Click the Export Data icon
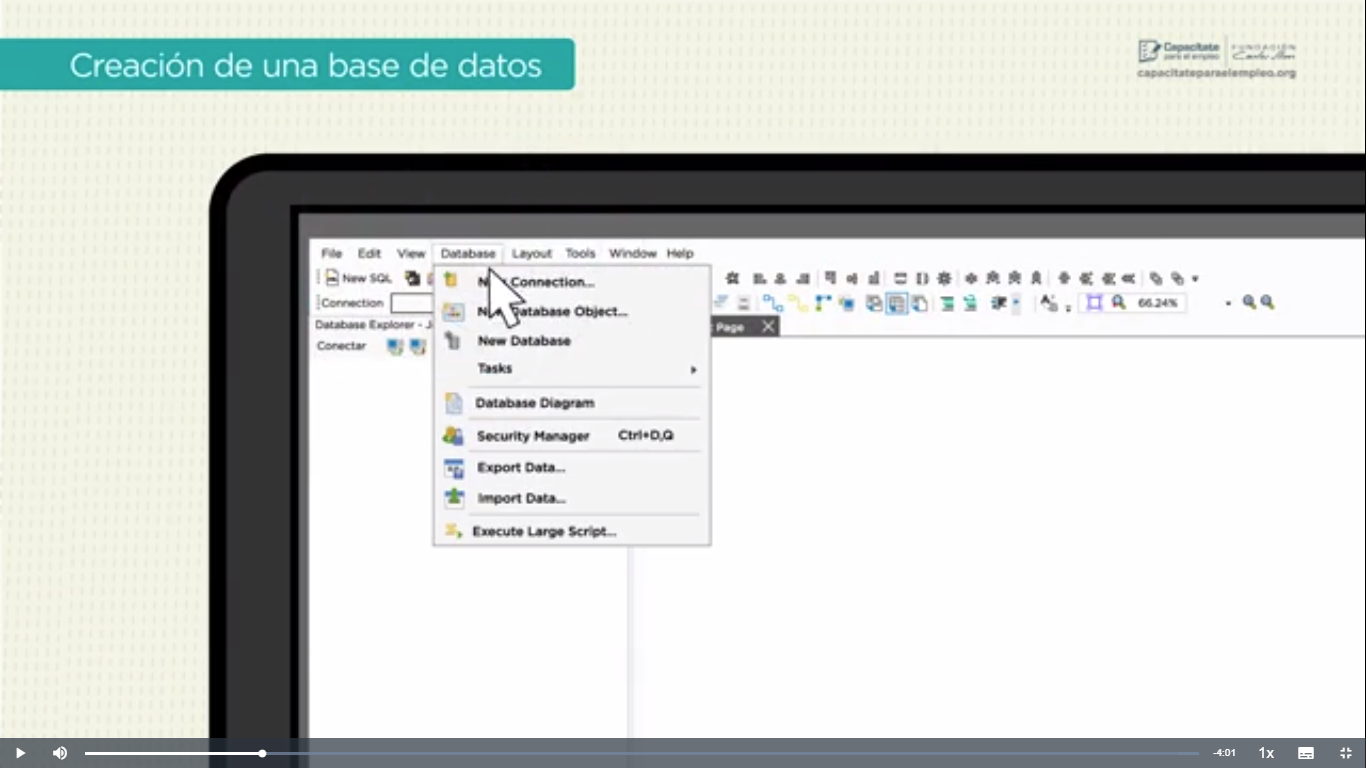The image size is (1366, 768). [x=454, y=468]
